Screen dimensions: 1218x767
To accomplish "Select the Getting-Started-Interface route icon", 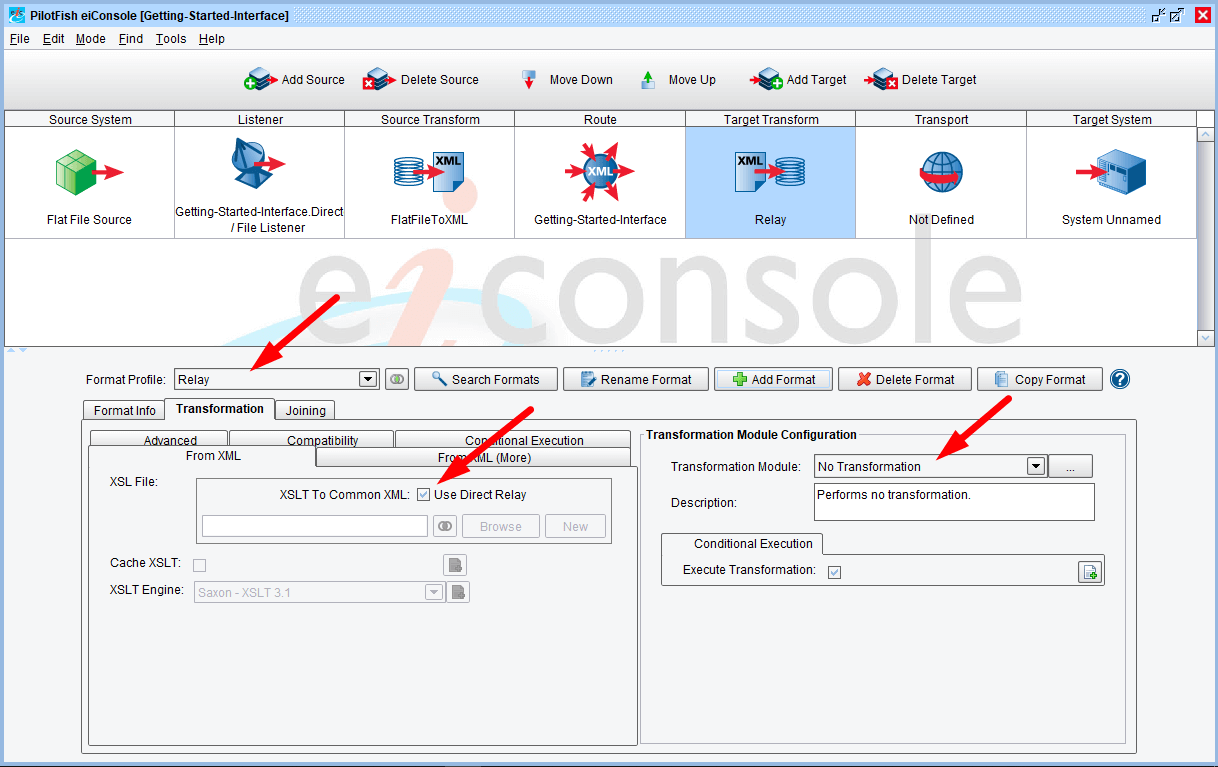I will coord(599,172).
